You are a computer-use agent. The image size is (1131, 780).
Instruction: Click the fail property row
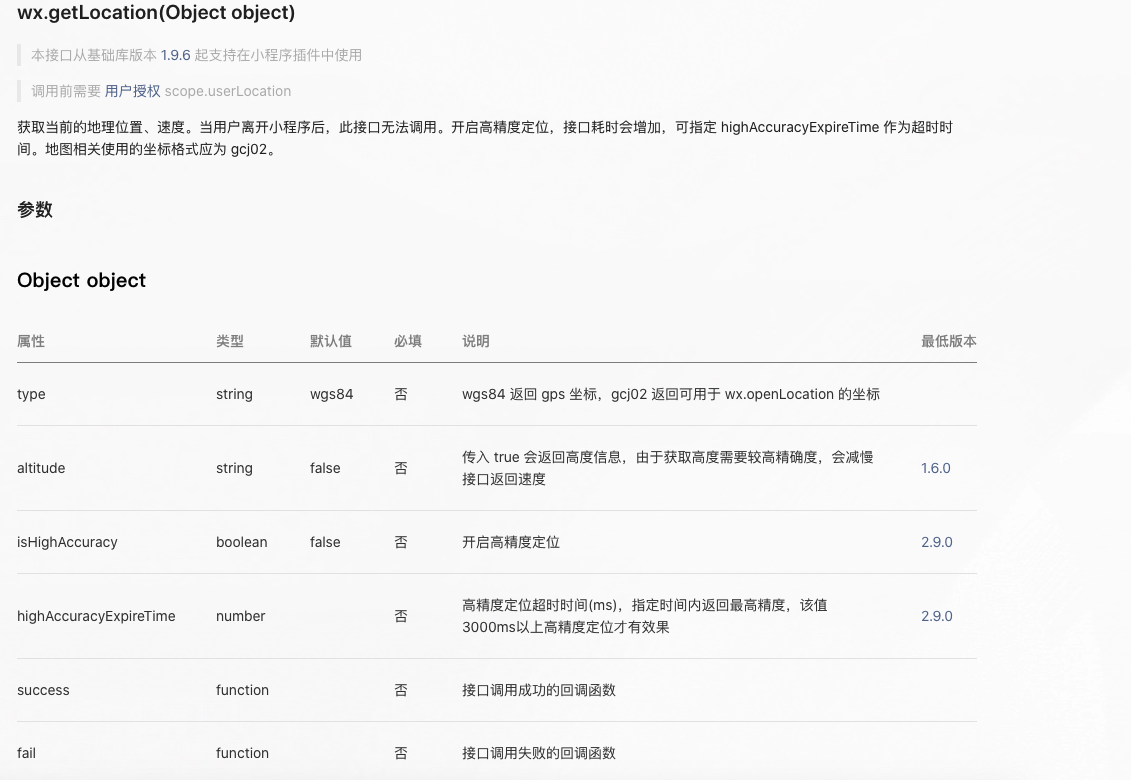tap(26, 753)
